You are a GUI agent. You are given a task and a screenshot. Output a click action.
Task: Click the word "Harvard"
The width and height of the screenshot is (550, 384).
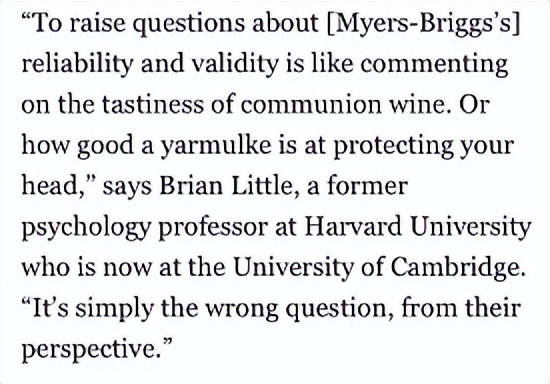tap(353, 227)
